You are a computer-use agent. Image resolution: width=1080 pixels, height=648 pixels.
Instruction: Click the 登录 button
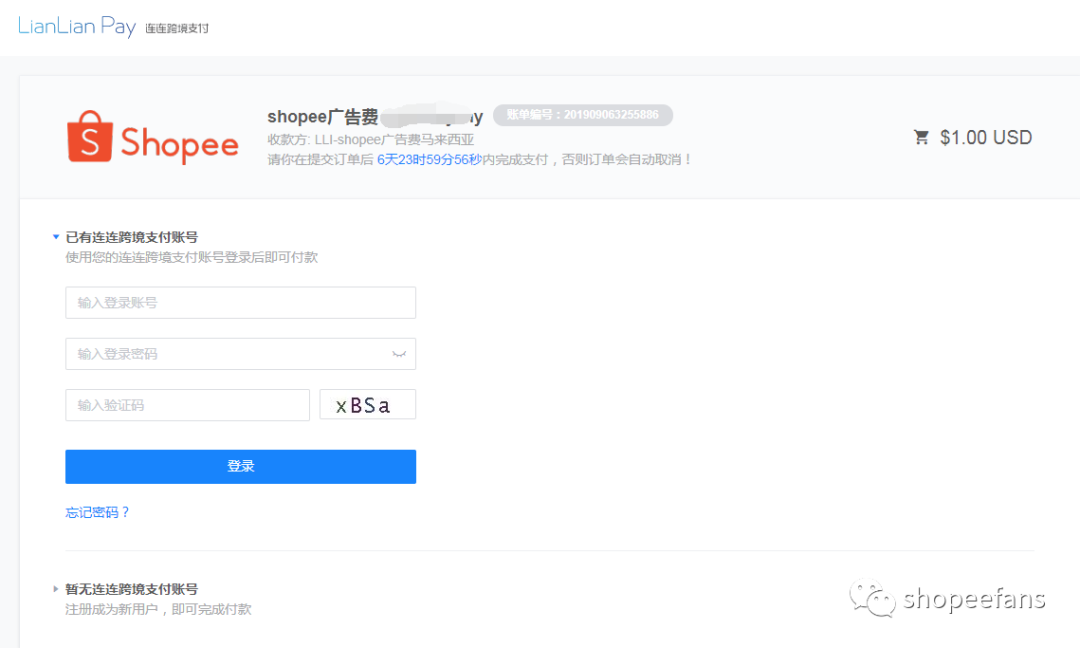(x=240, y=466)
